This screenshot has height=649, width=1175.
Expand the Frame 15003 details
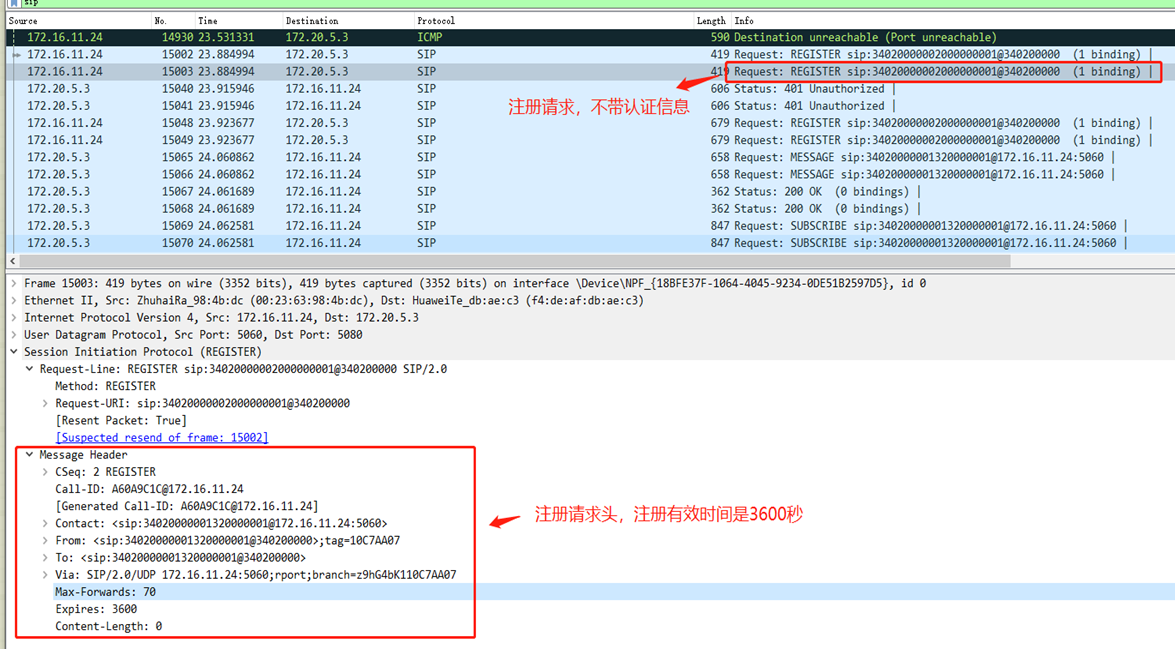(13, 283)
